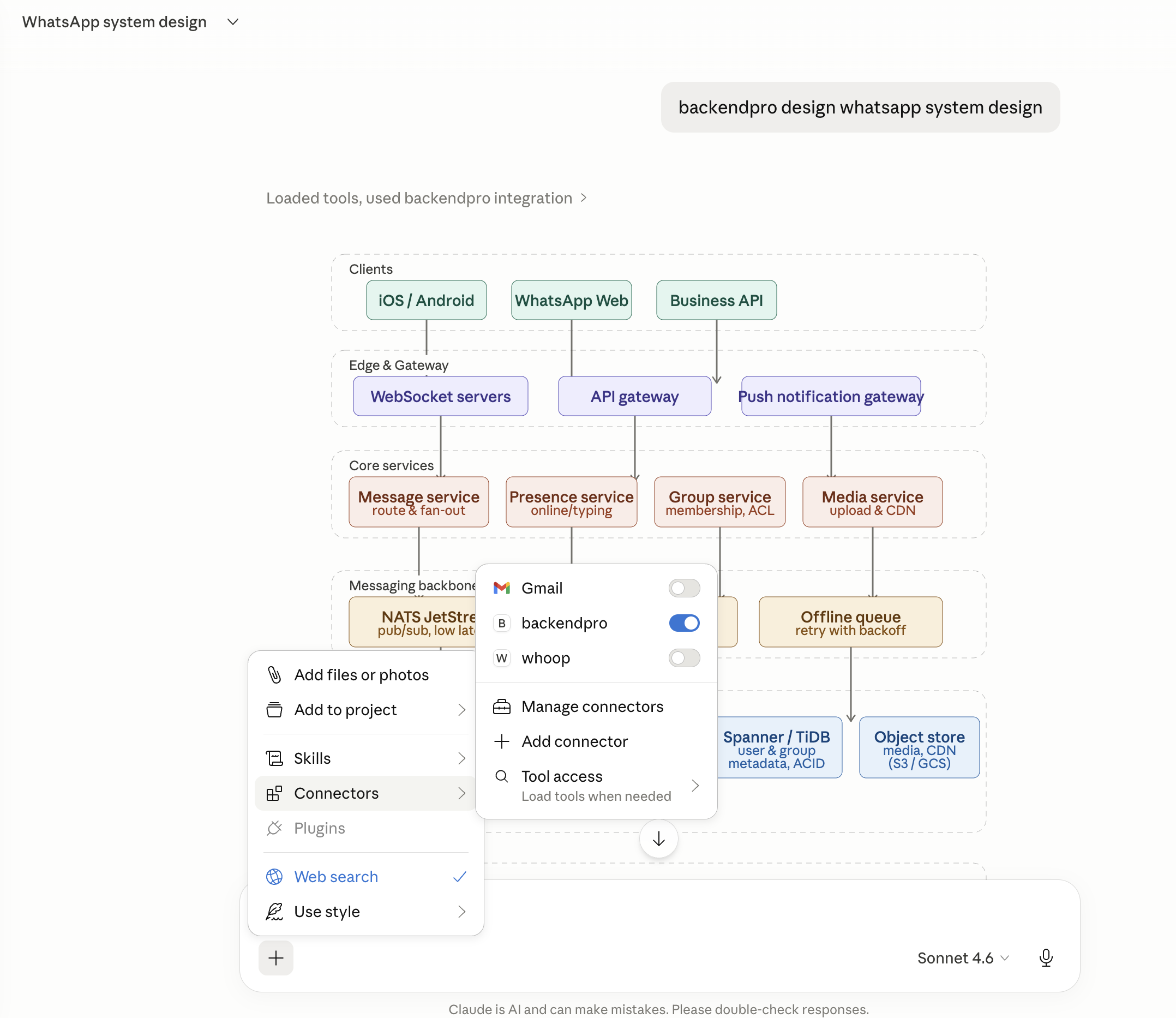Select the Plugins menu item
The height and width of the screenshot is (1018, 1176).
point(365,828)
